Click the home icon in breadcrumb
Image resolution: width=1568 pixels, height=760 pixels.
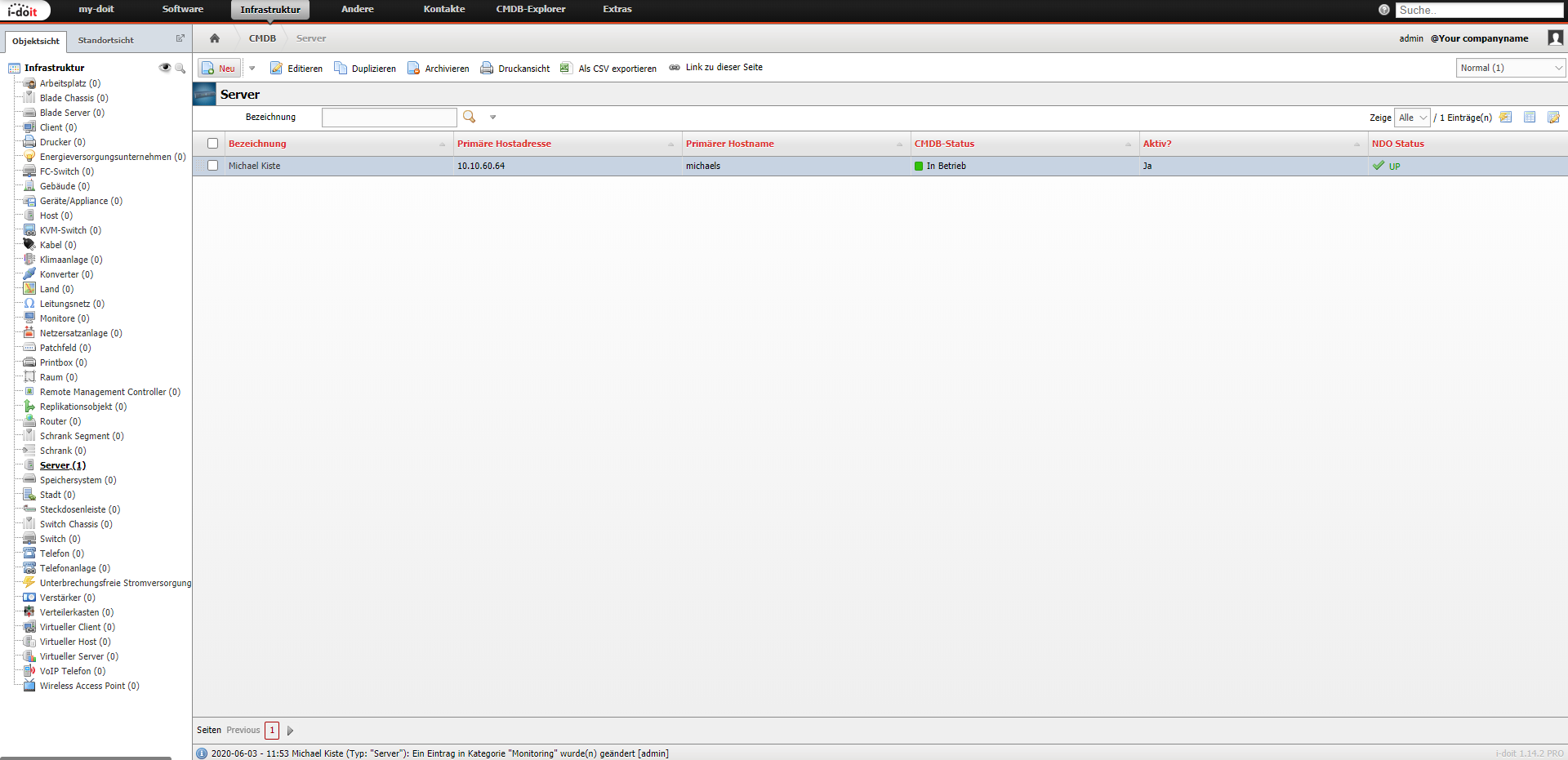215,38
